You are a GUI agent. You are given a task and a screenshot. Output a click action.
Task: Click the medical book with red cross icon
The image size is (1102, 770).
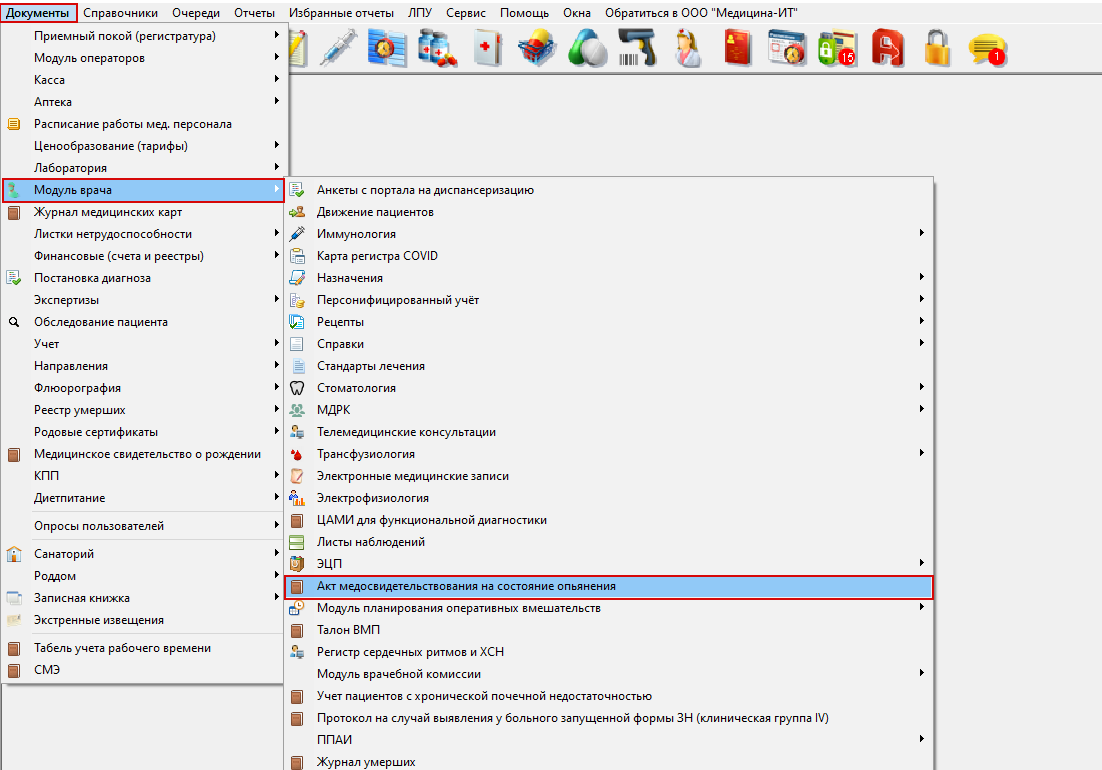pyautogui.click(x=487, y=48)
